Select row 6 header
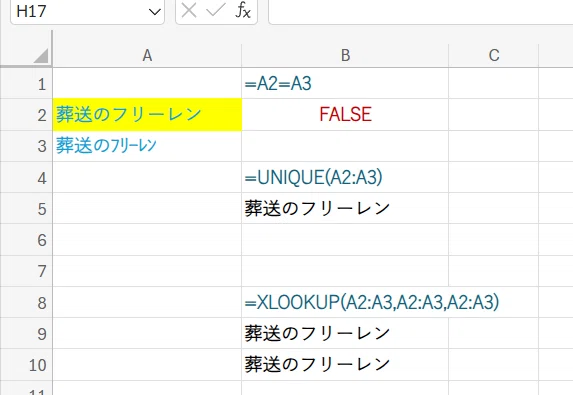The image size is (573, 395). 26,240
